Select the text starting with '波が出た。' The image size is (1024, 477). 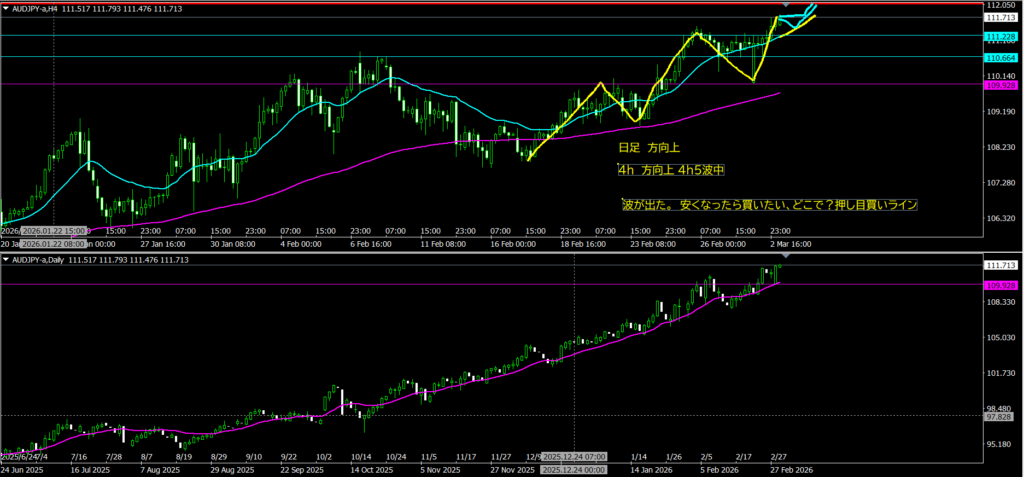pyautogui.click(x=768, y=205)
